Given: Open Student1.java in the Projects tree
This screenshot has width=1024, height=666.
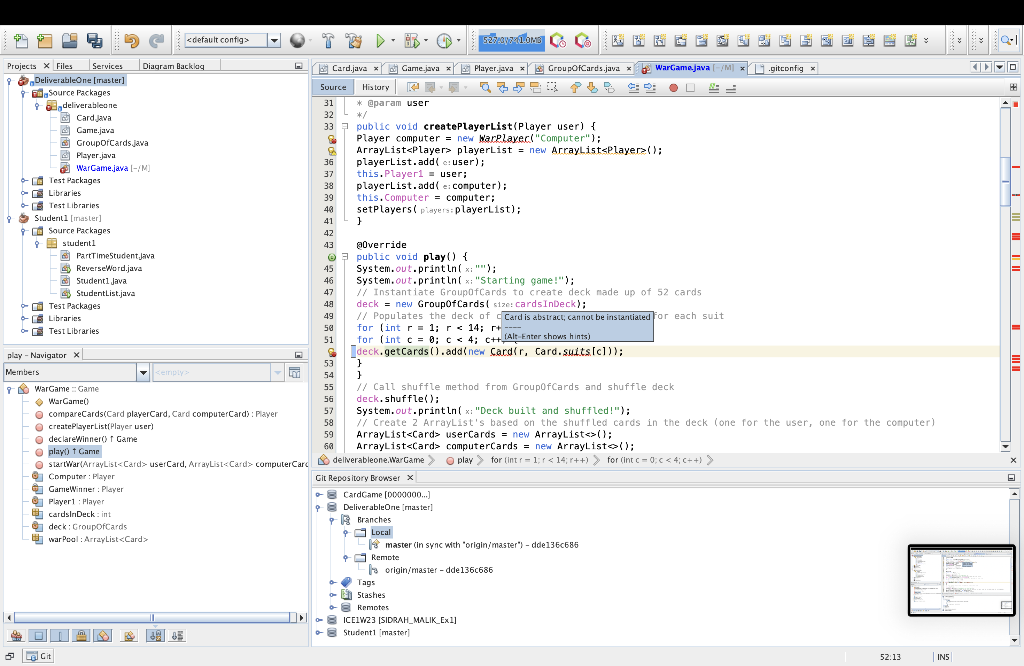Looking at the screenshot, I should coord(100,281).
